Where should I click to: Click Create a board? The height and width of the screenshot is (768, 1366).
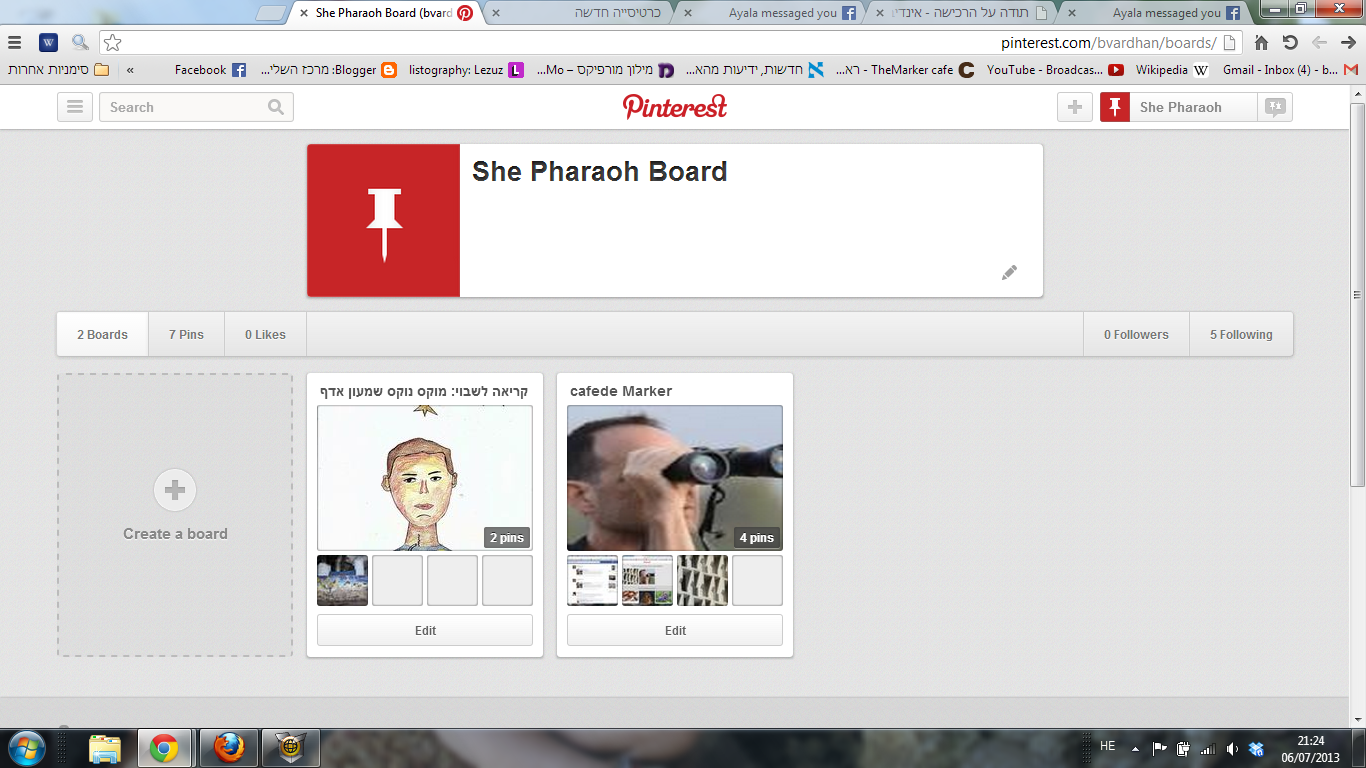[175, 515]
